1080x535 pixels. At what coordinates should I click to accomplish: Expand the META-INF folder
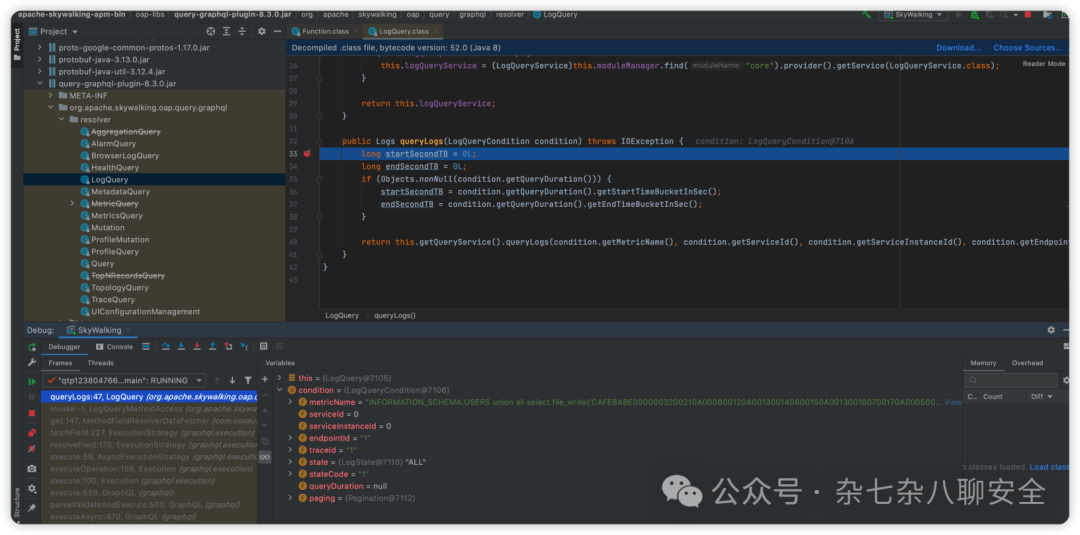[x=50, y=95]
